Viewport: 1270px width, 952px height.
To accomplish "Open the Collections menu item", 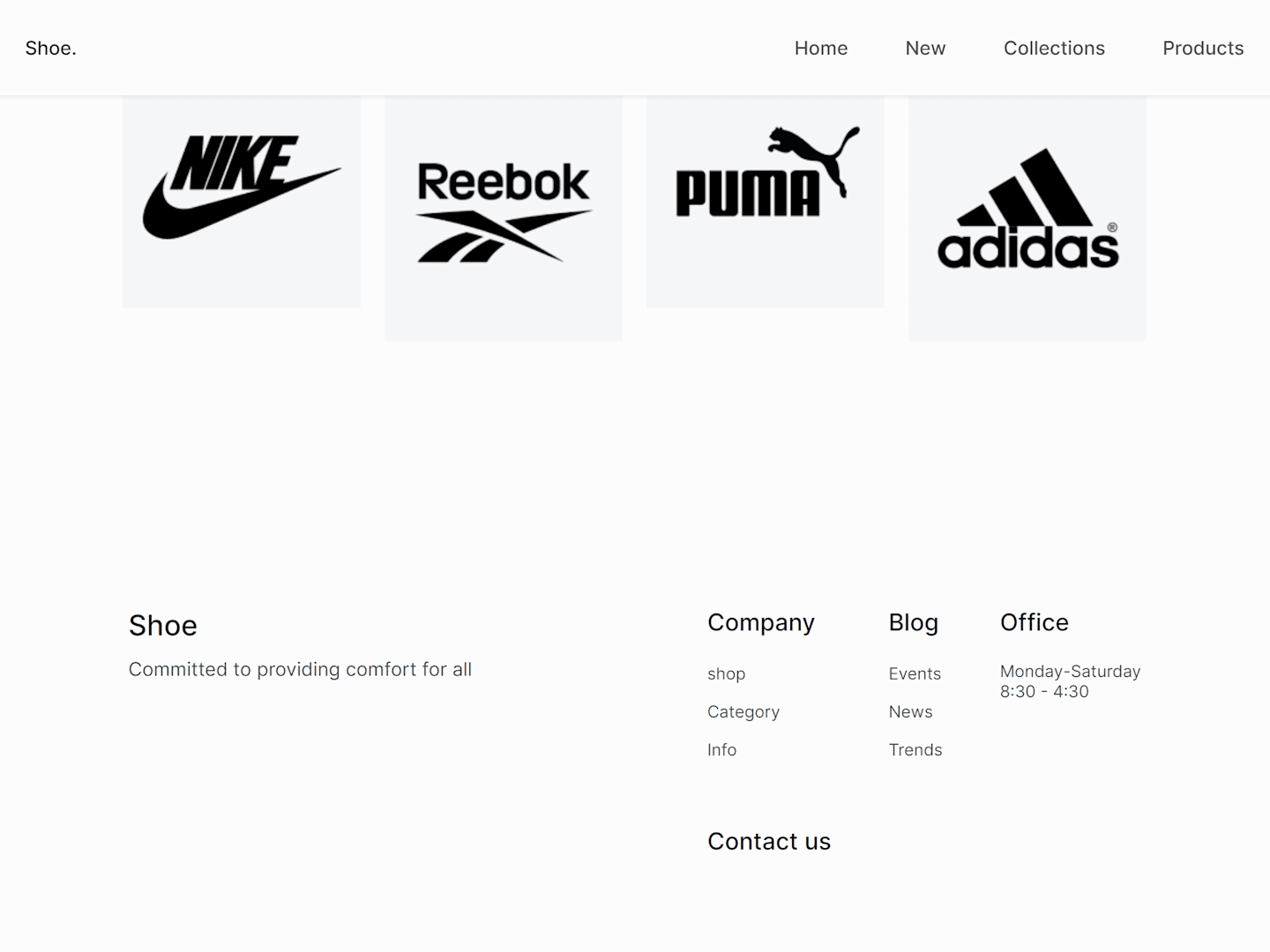I will 1054,48.
